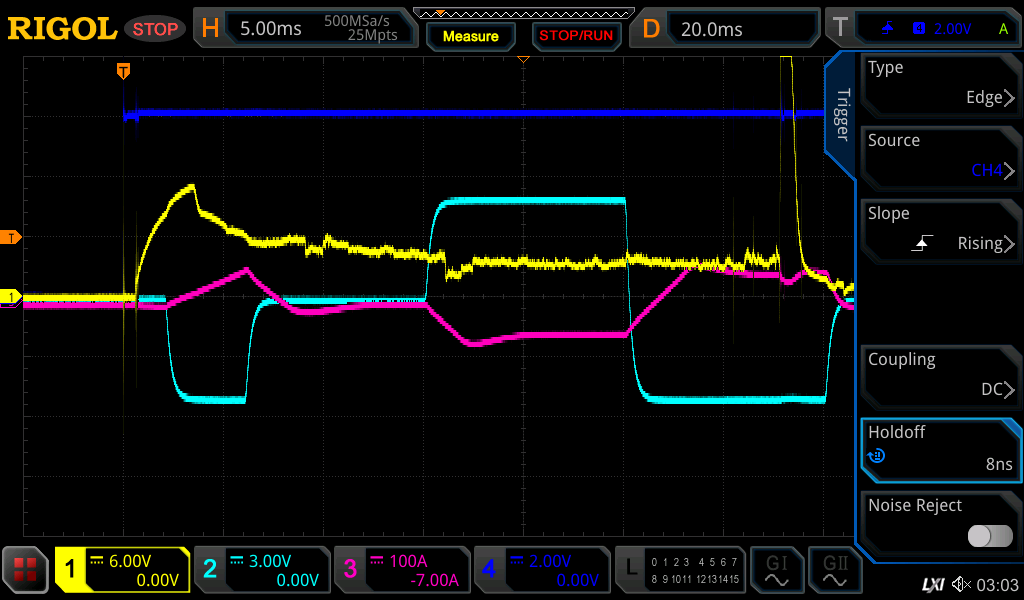
Task: Click the RIGOL logo
Action: [62, 29]
